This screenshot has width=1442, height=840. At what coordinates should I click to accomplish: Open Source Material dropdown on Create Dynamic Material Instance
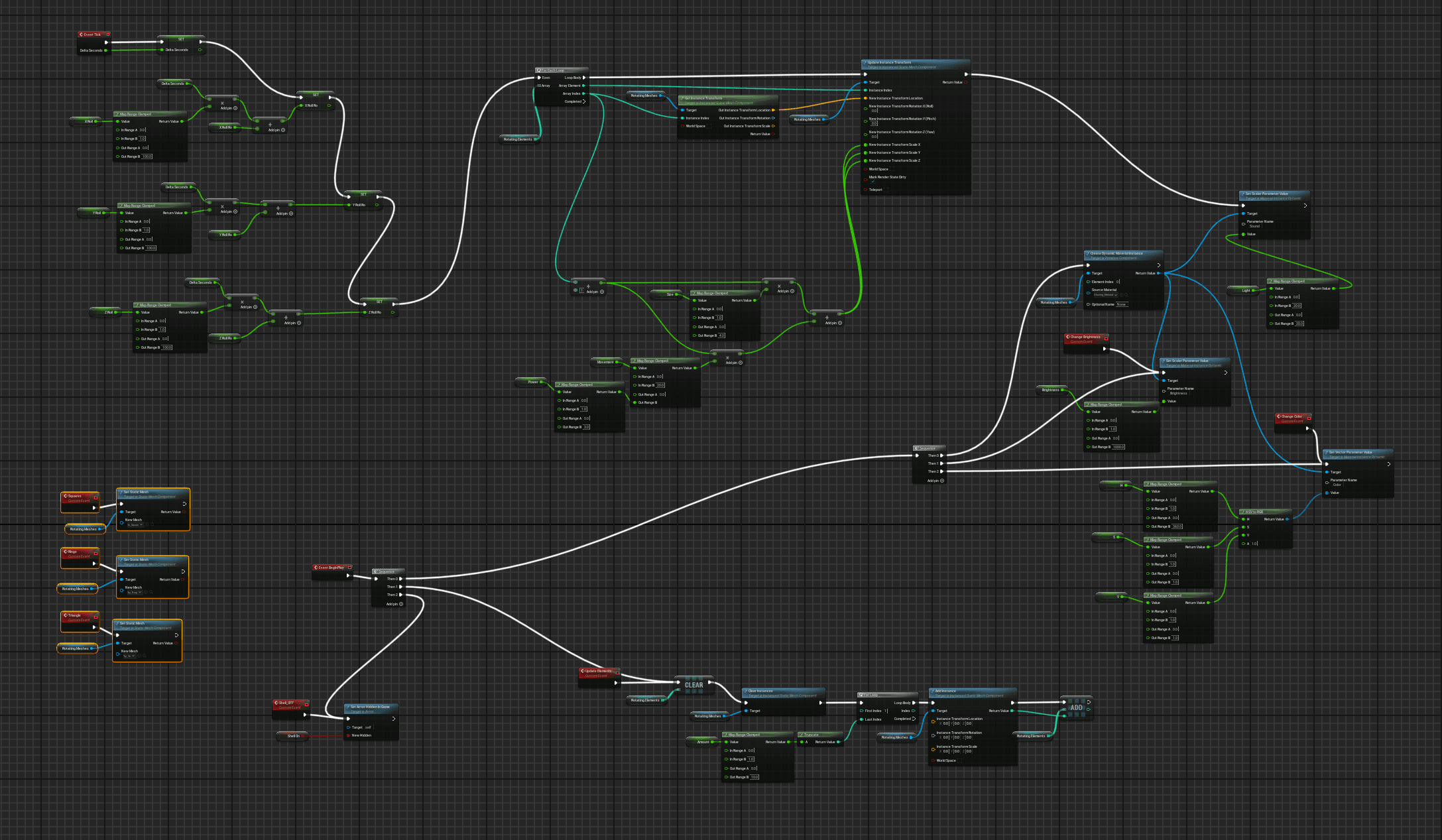coord(1105,295)
